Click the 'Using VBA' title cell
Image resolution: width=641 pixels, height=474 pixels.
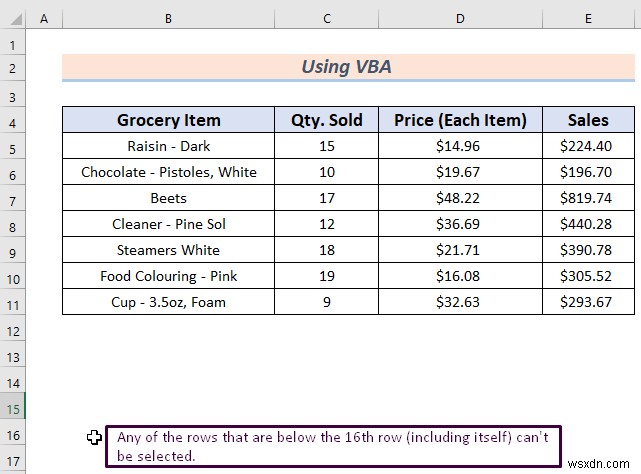[348, 67]
